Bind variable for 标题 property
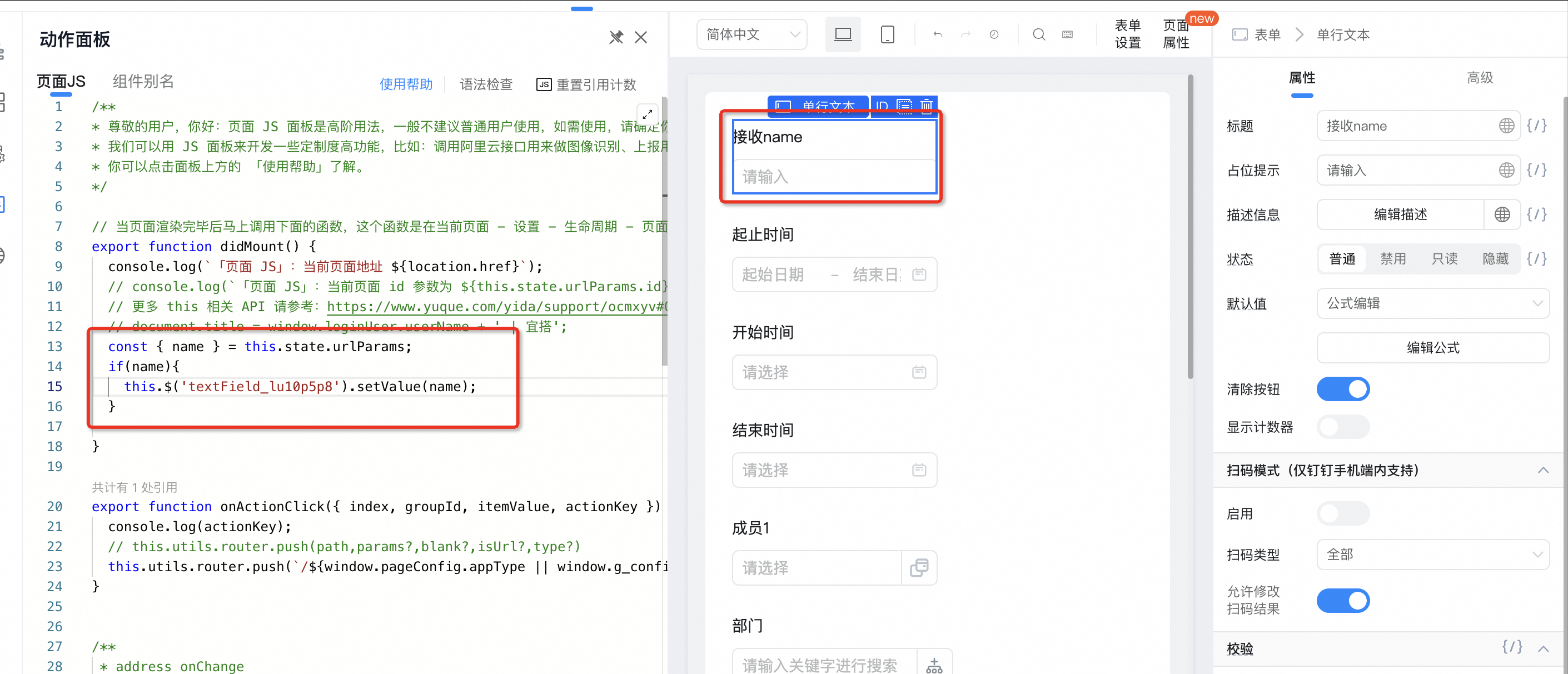Viewport: 1568px width, 674px height. tap(1537, 126)
